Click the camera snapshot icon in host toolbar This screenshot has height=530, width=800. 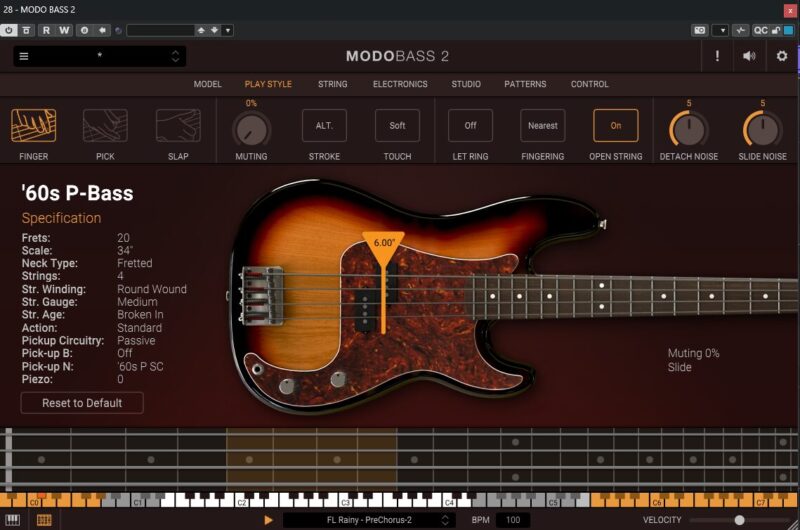click(x=700, y=31)
